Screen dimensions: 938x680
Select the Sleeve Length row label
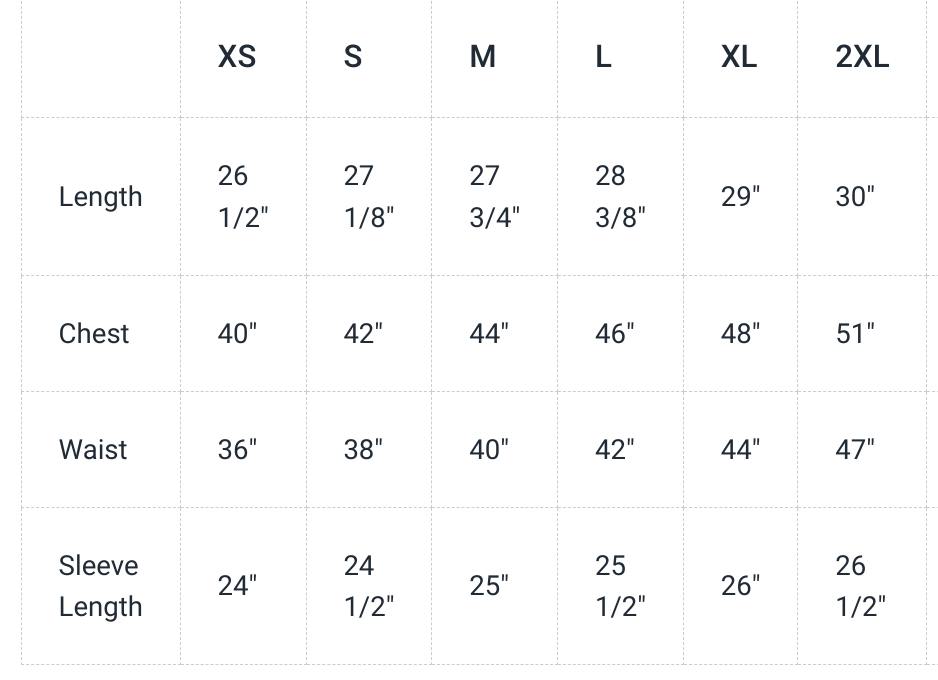(100, 586)
